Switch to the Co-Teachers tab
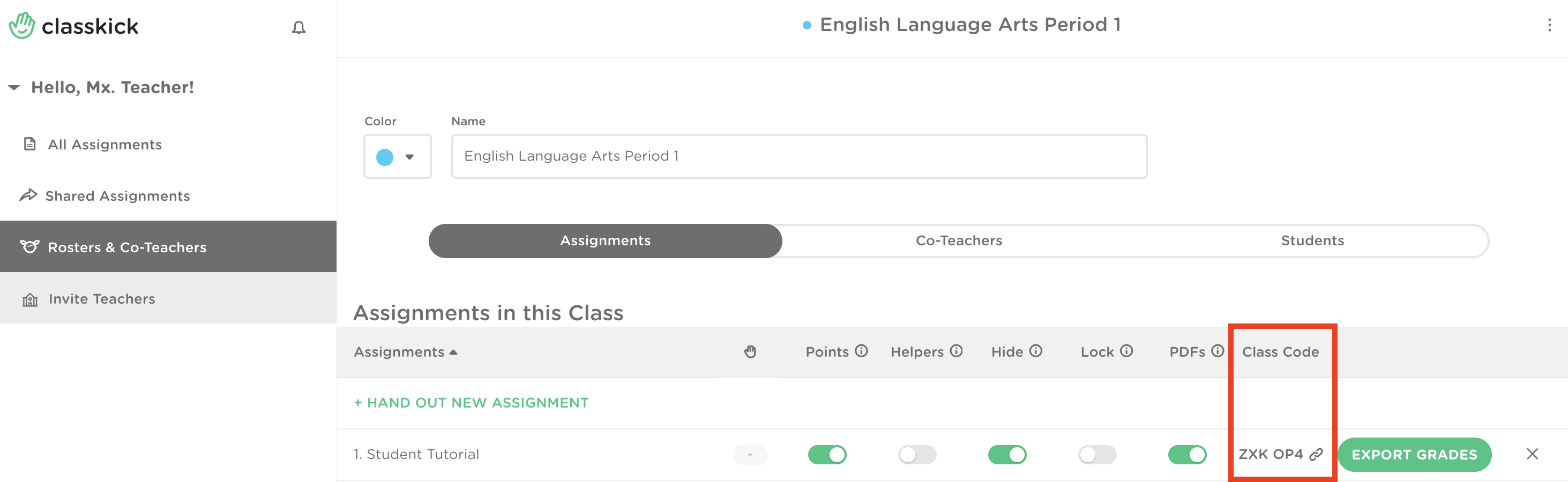The image size is (1568, 482). [959, 241]
